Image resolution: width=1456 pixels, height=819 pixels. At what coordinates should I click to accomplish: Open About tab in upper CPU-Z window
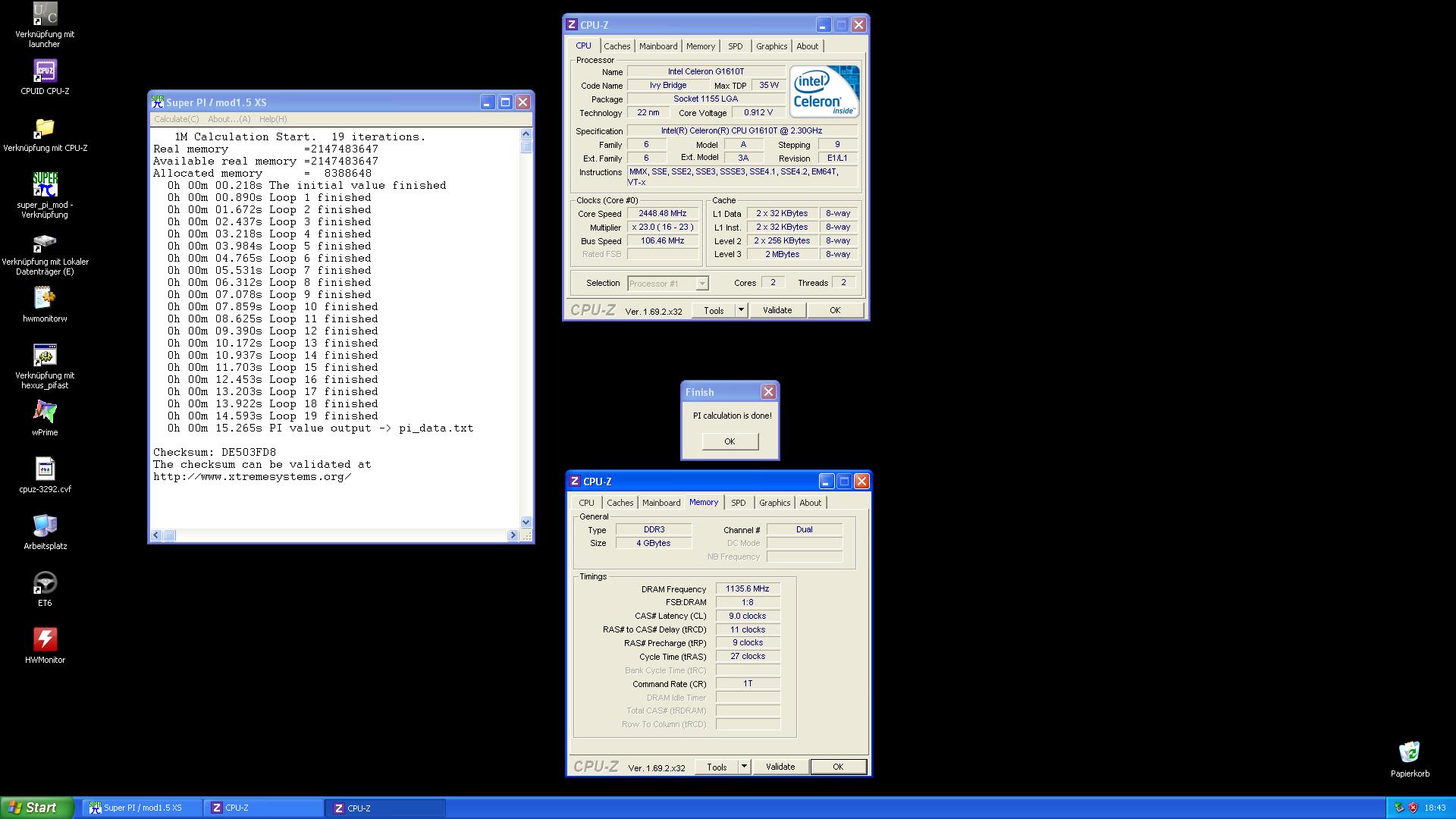point(808,46)
